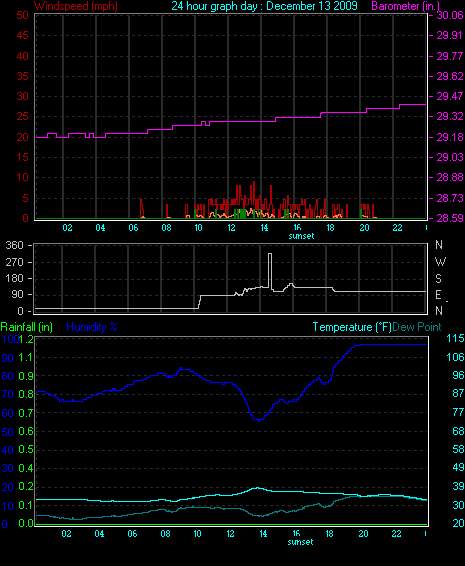465x566 pixels.
Task: Select the W compass direction label
Action: pos(440,262)
